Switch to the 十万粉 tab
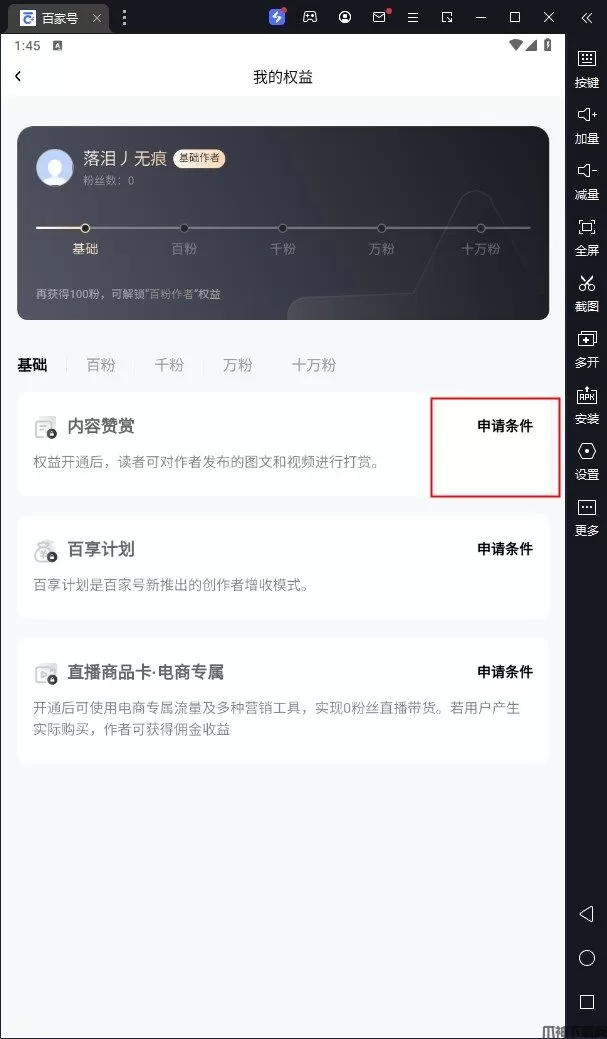This screenshot has width=607, height=1039. (314, 364)
